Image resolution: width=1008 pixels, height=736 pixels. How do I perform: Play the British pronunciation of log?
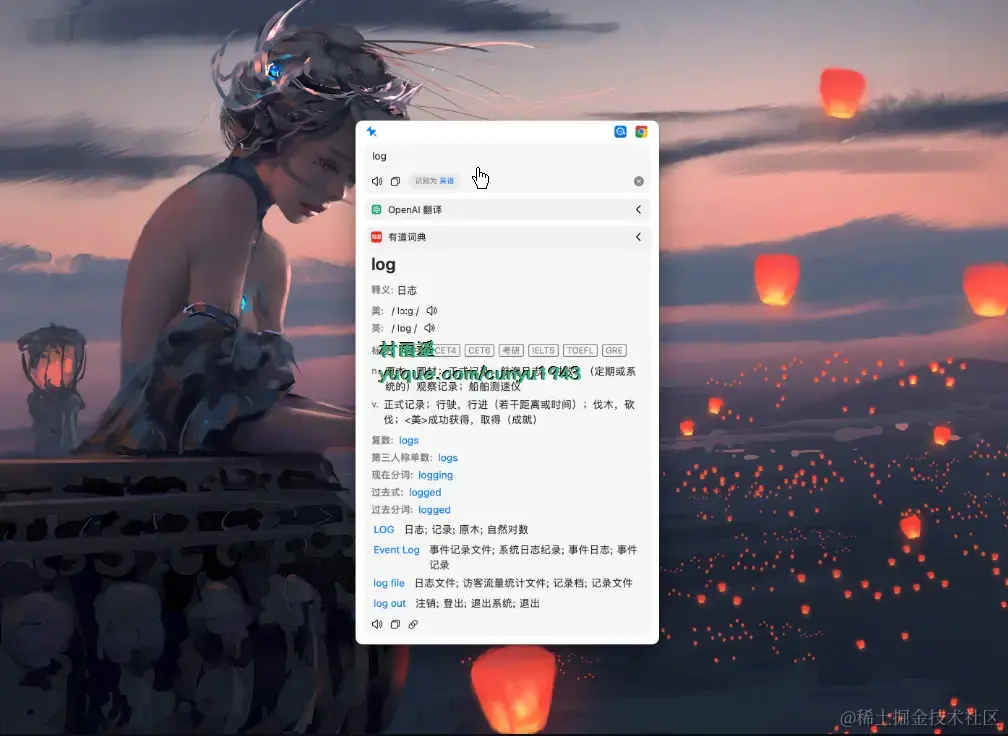tap(430, 328)
